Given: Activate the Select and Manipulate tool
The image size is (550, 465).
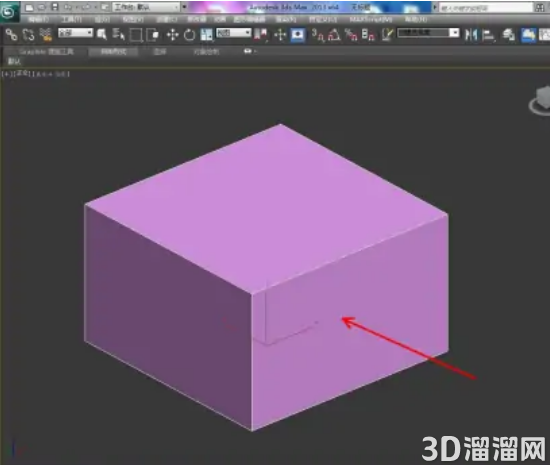Looking at the screenshot, I should click(x=280, y=35).
